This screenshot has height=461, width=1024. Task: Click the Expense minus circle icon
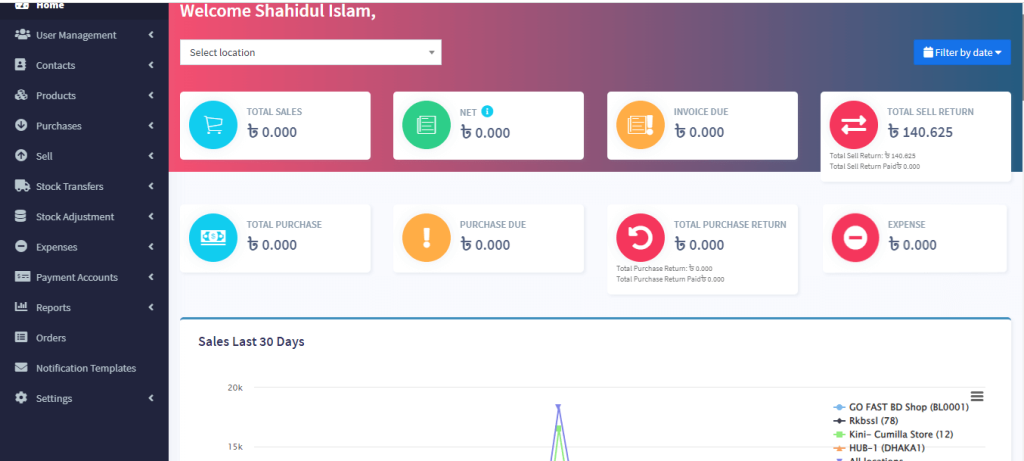pos(854,238)
